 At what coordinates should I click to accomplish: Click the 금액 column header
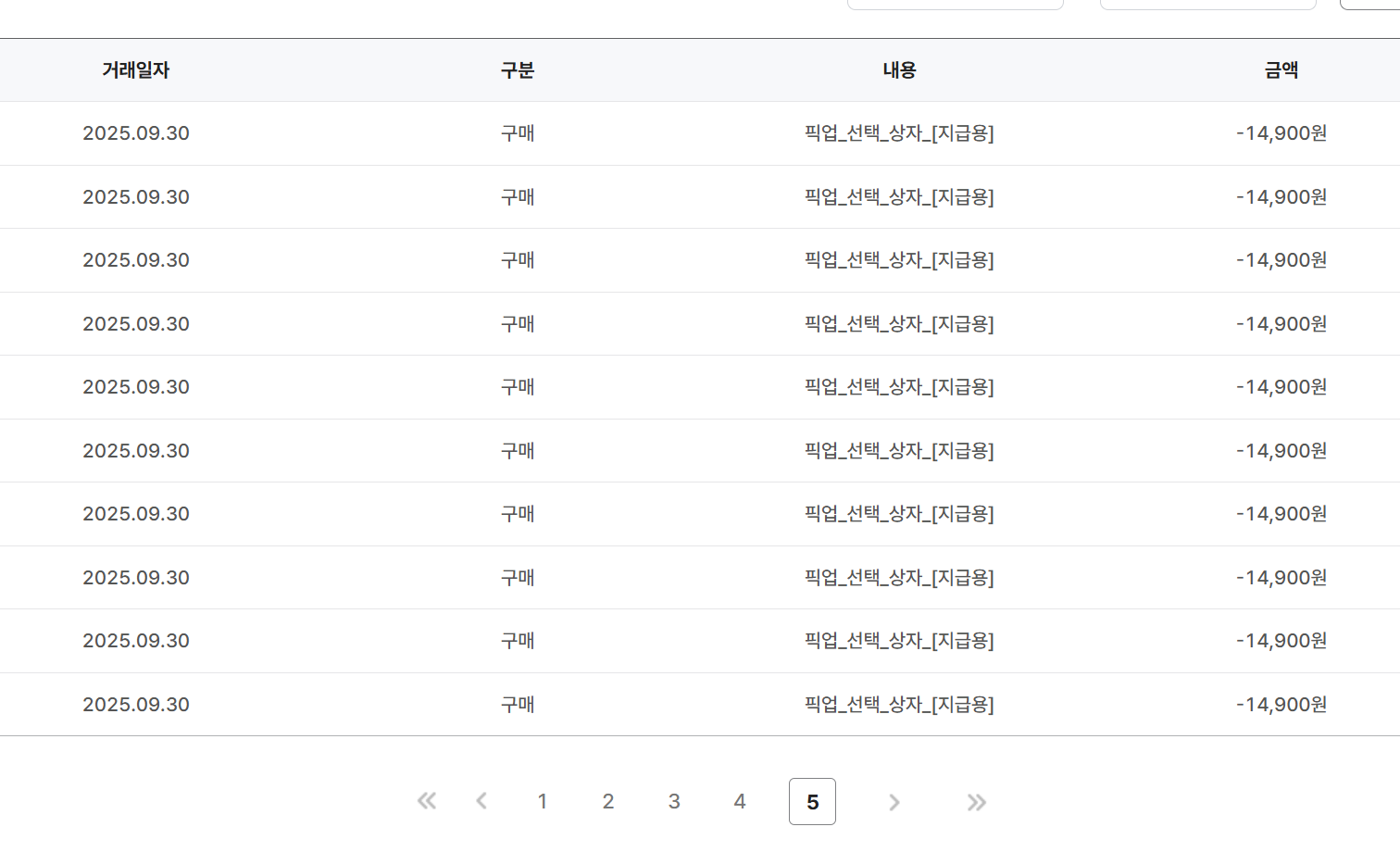coord(1281,70)
